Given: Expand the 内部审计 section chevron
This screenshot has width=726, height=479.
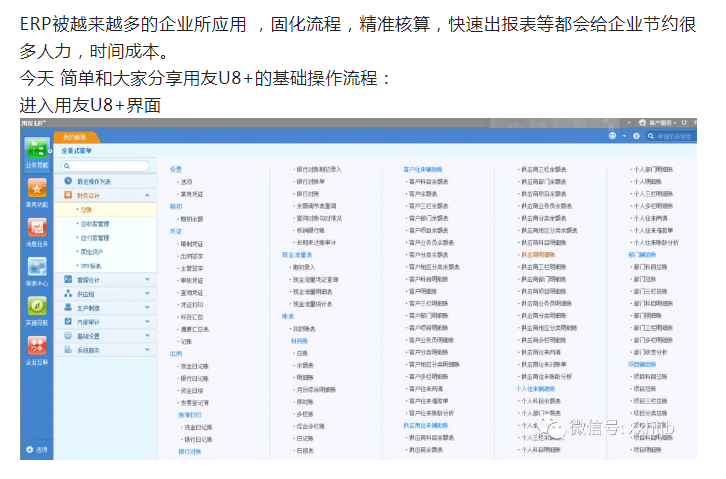Looking at the screenshot, I should click(x=147, y=322).
